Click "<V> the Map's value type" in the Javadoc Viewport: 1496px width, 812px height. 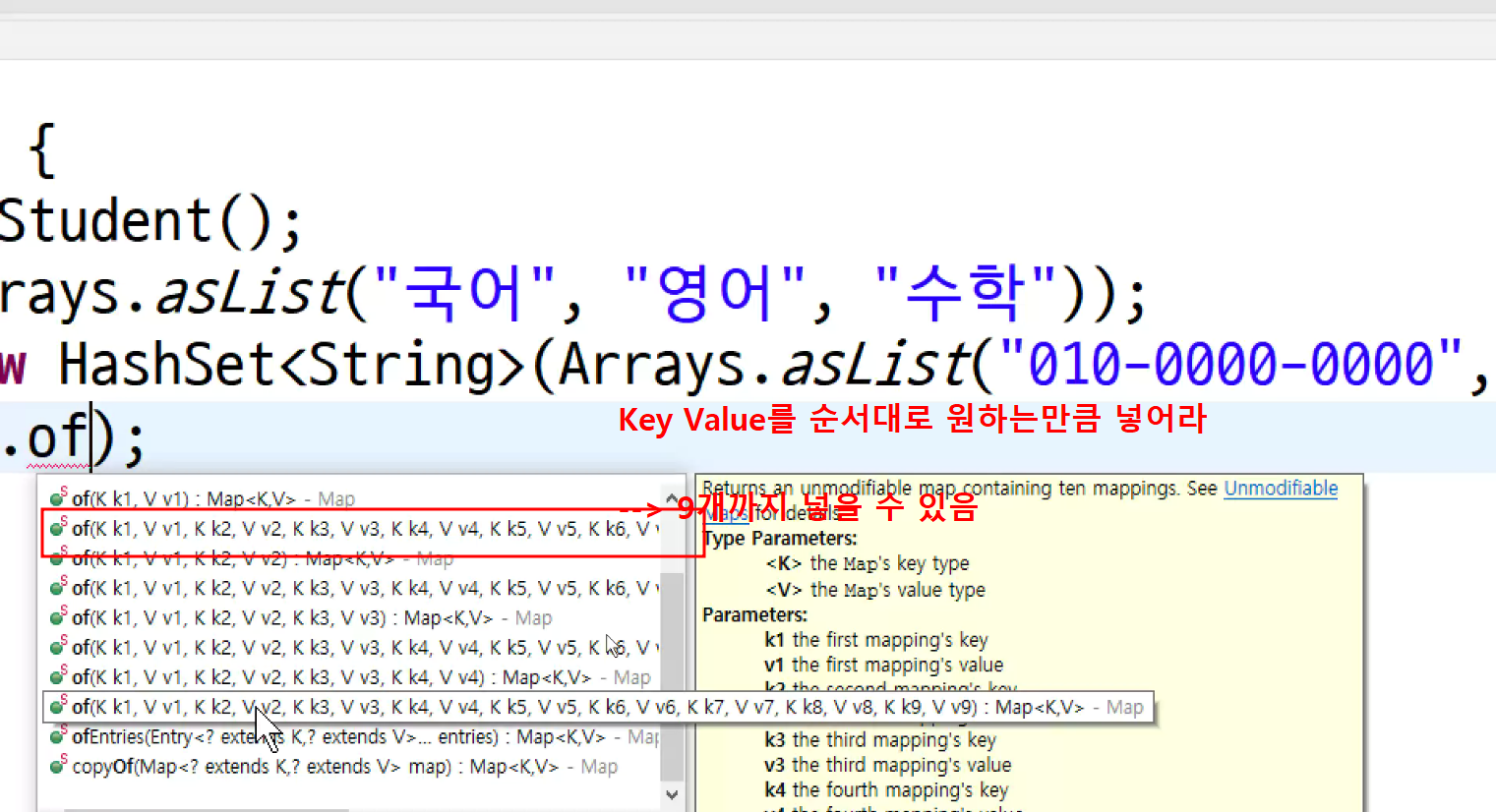tap(874, 590)
